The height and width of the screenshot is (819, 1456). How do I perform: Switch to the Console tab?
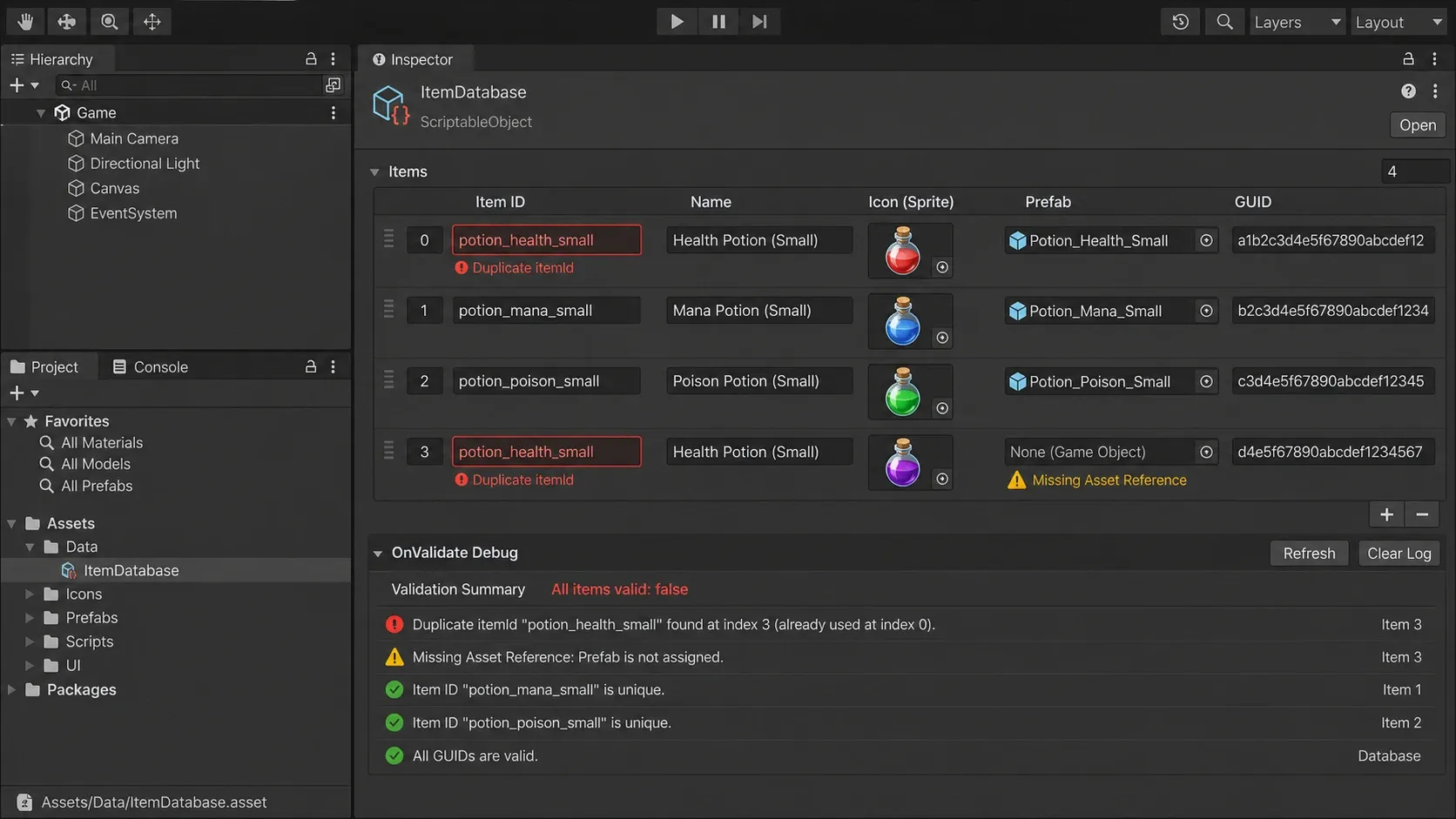point(150,366)
